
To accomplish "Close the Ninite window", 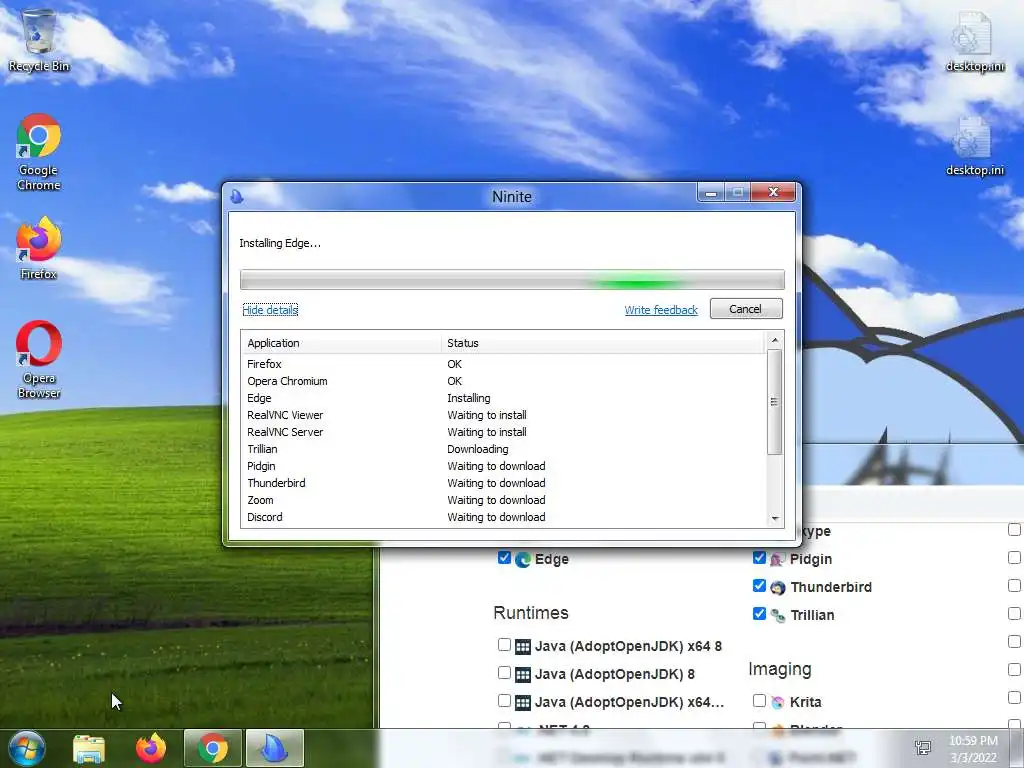I will (773, 193).
